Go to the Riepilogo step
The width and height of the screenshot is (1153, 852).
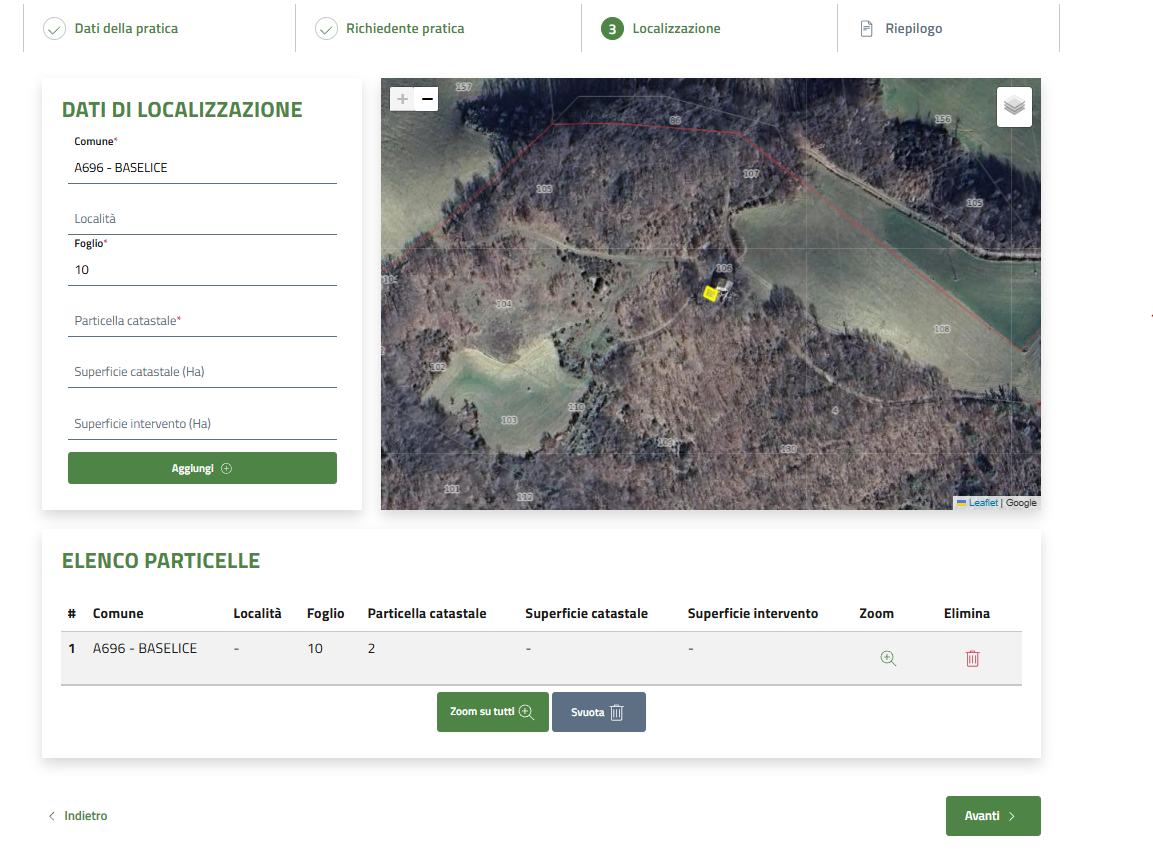(x=901, y=29)
